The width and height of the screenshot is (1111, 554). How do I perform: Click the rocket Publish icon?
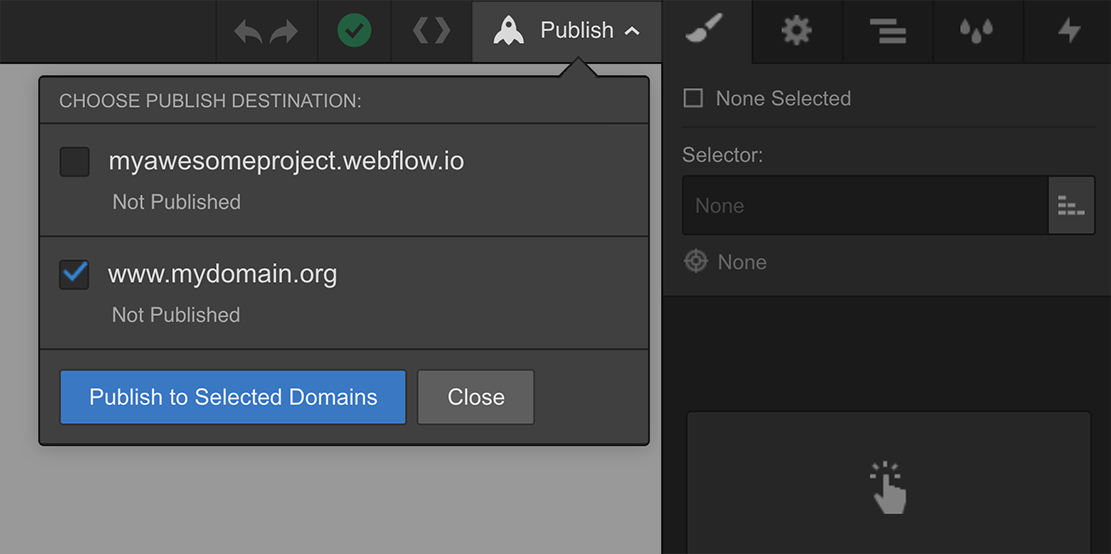509,31
